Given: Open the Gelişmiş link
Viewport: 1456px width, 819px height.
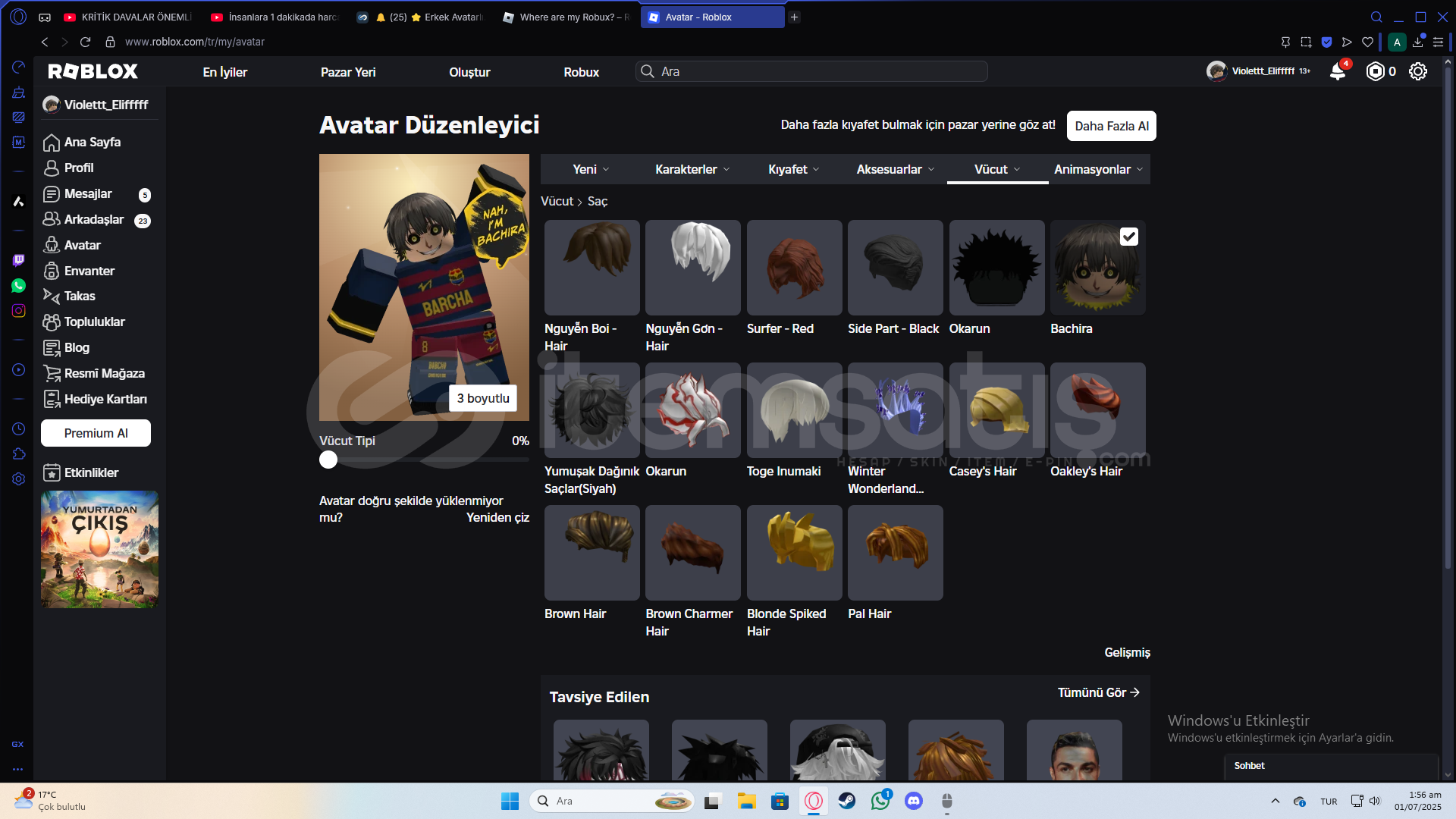Looking at the screenshot, I should (1128, 652).
